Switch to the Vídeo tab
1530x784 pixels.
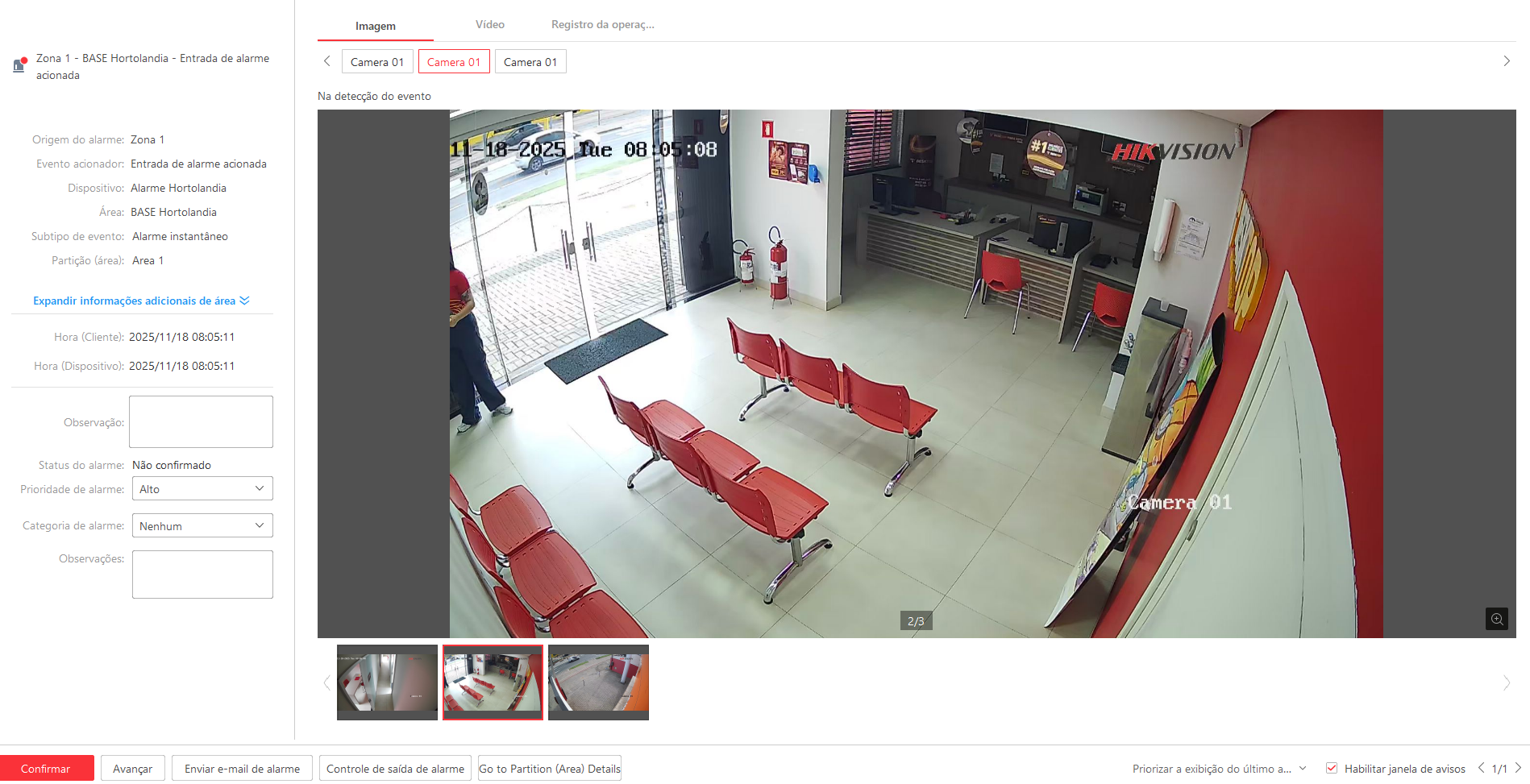click(489, 25)
